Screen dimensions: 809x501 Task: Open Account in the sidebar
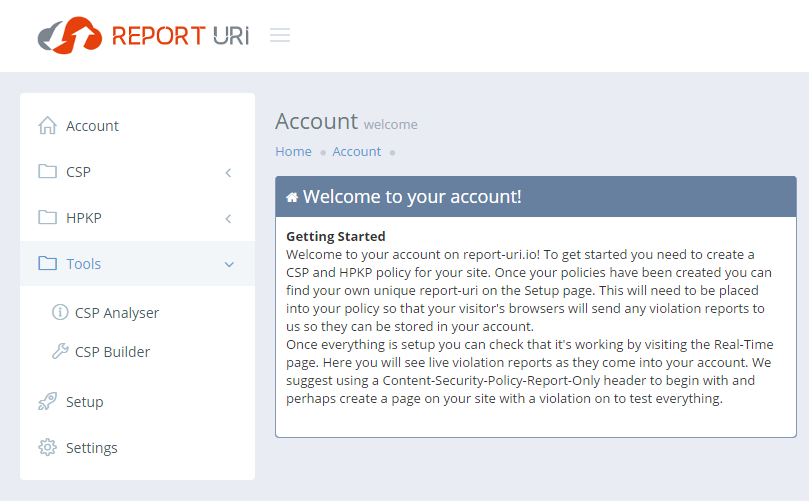(137, 125)
